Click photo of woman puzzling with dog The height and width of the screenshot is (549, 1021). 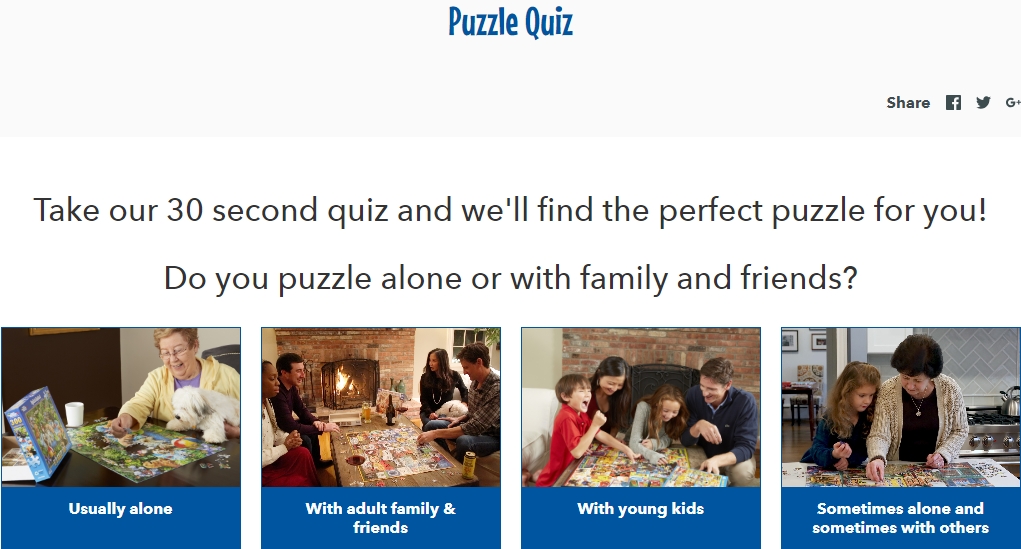(x=120, y=407)
